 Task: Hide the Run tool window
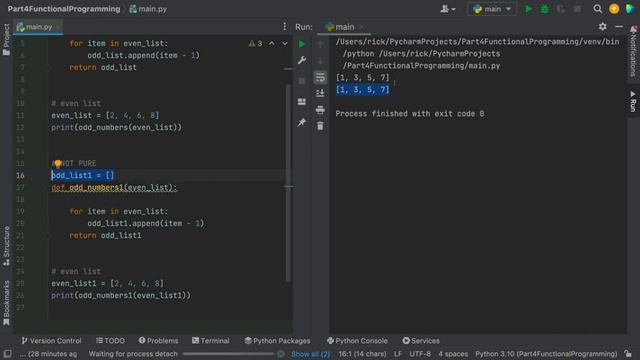619,27
